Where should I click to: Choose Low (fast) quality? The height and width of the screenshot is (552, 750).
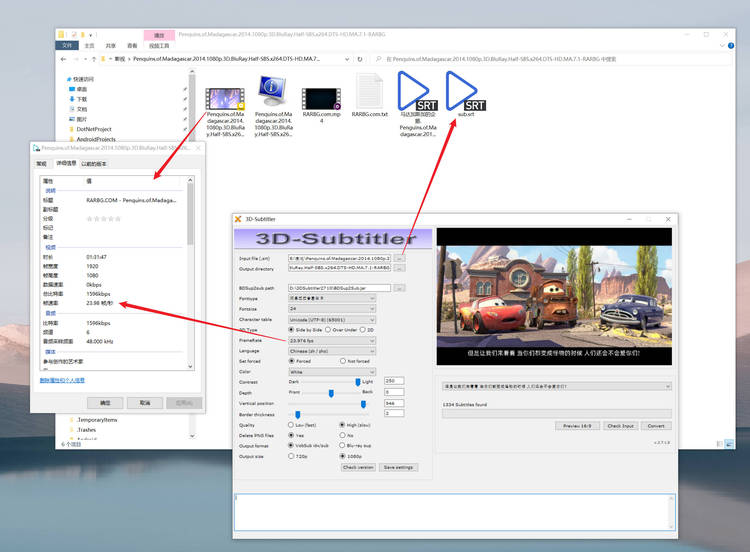pos(291,425)
